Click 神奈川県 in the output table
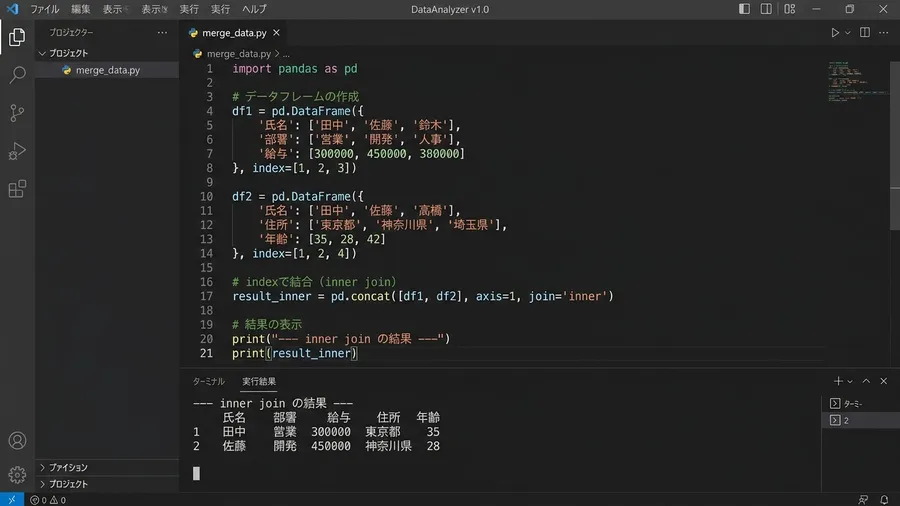900x506 pixels. 388,446
